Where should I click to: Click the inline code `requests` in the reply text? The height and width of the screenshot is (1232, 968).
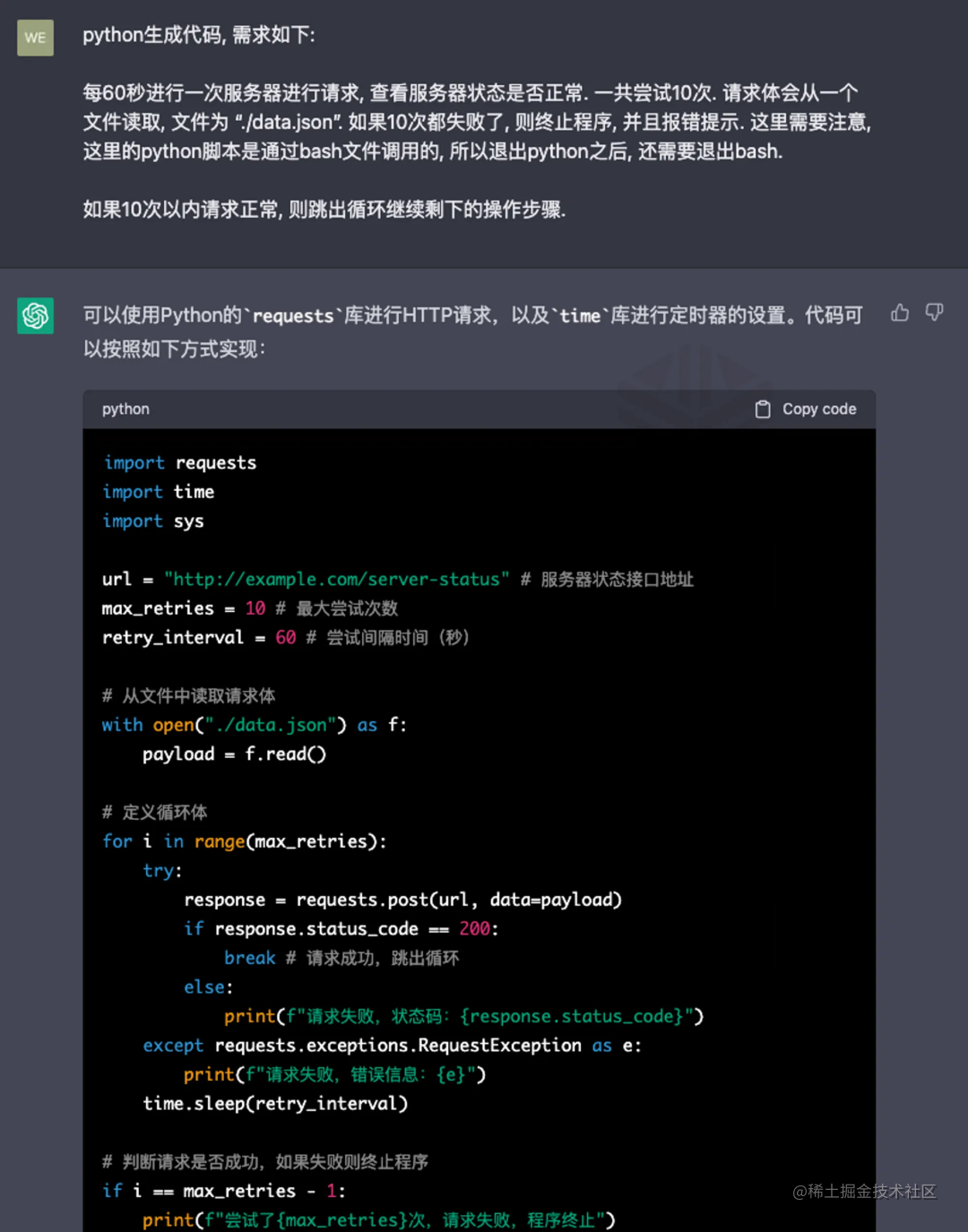point(293,314)
